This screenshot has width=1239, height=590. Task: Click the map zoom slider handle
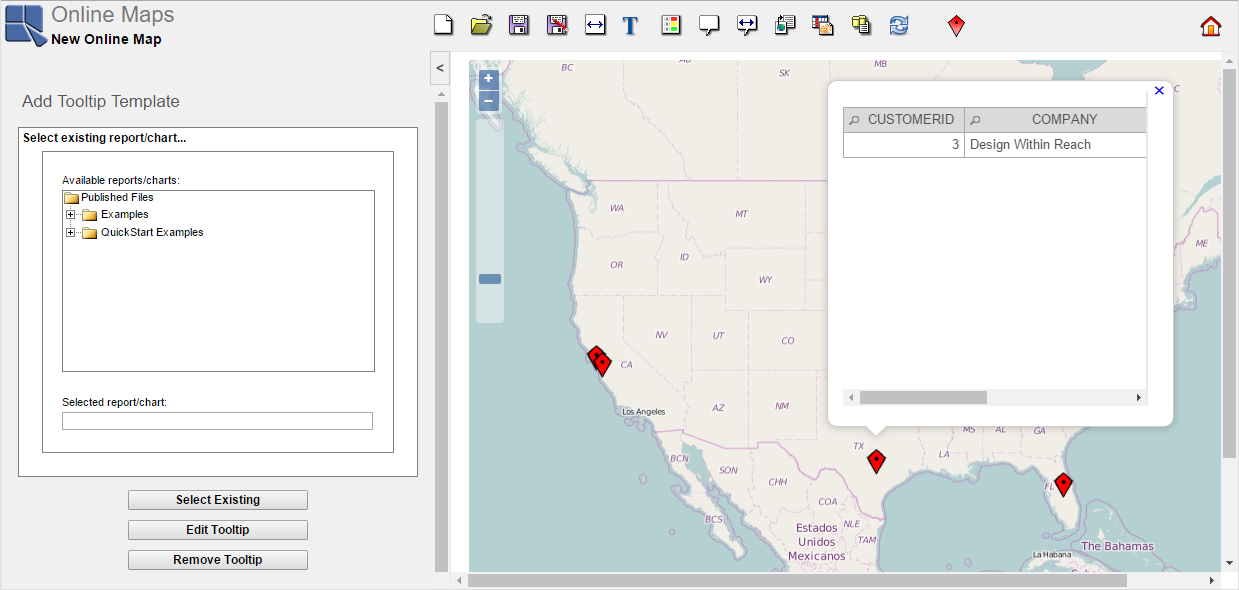coord(490,279)
